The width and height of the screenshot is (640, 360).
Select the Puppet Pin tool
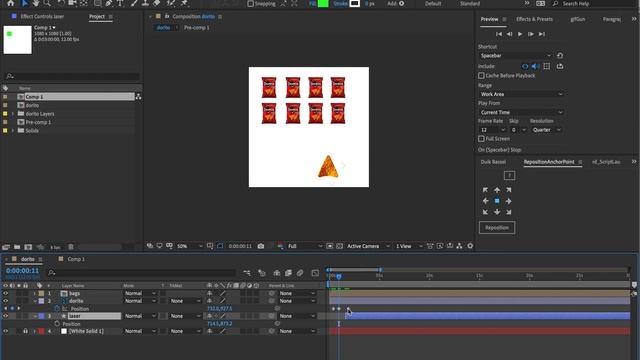pos(184,3)
